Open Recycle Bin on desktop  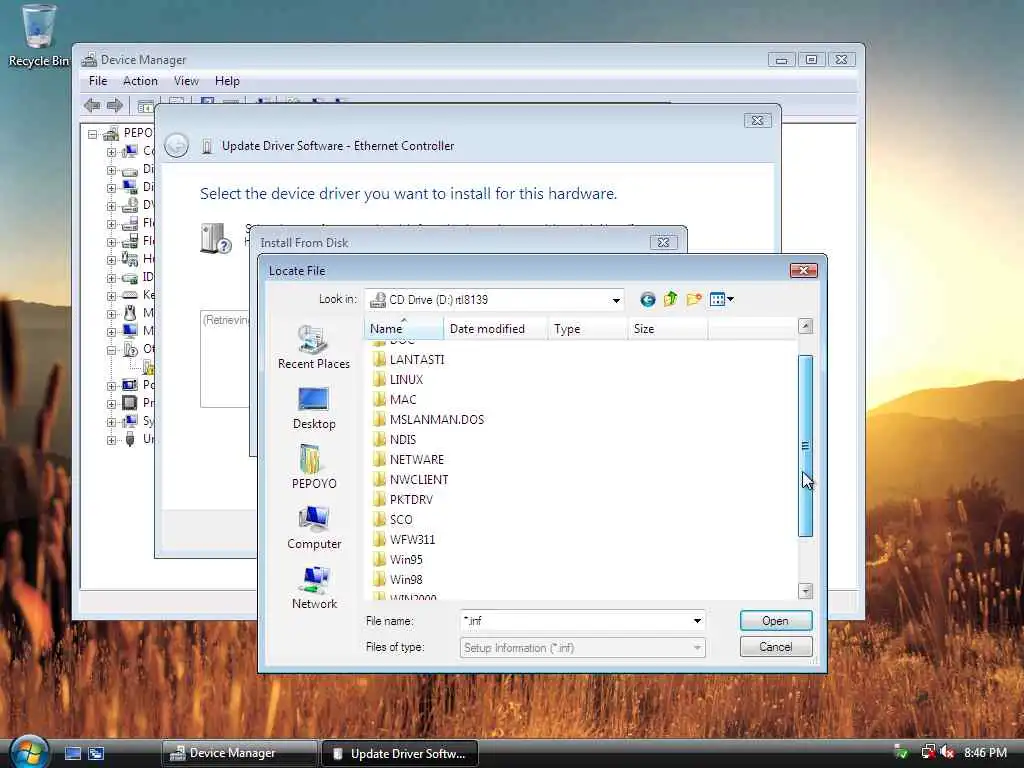39,36
